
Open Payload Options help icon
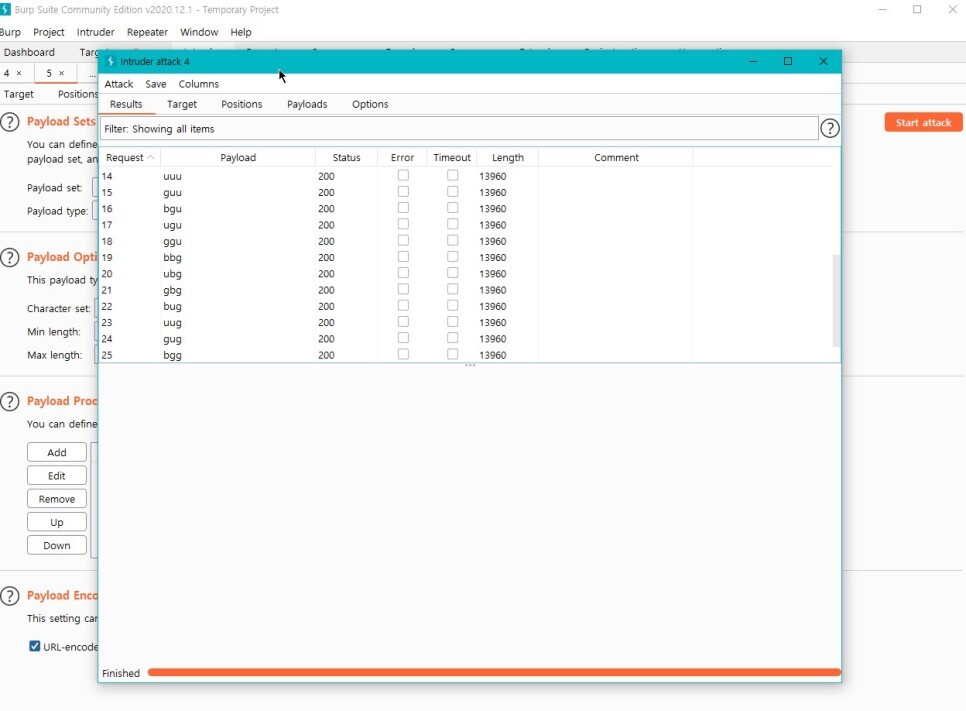pos(10,257)
